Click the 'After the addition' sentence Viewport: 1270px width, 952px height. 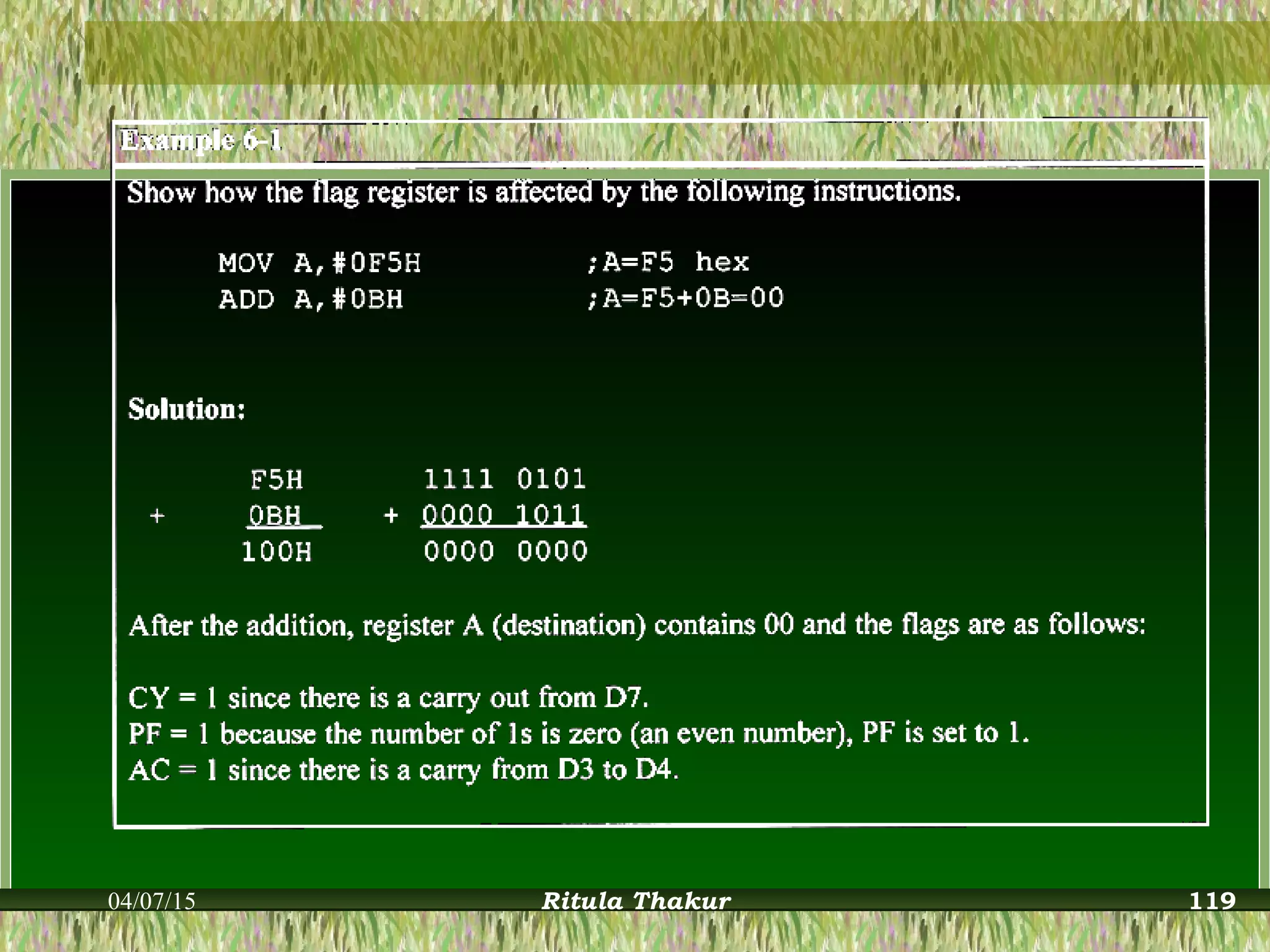pos(637,625)
